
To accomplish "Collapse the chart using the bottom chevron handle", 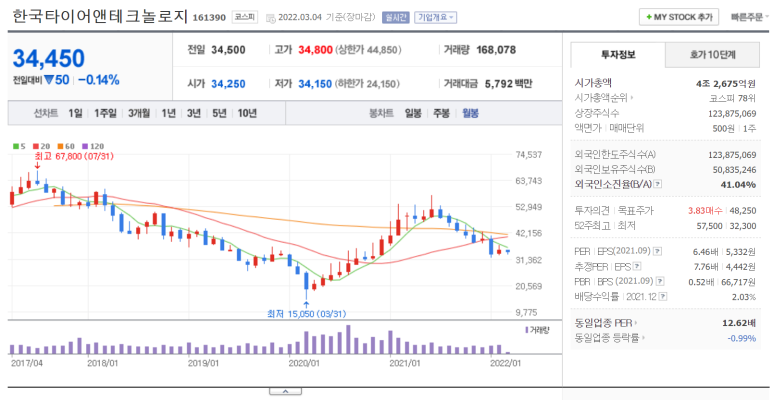I will [285, 392].
